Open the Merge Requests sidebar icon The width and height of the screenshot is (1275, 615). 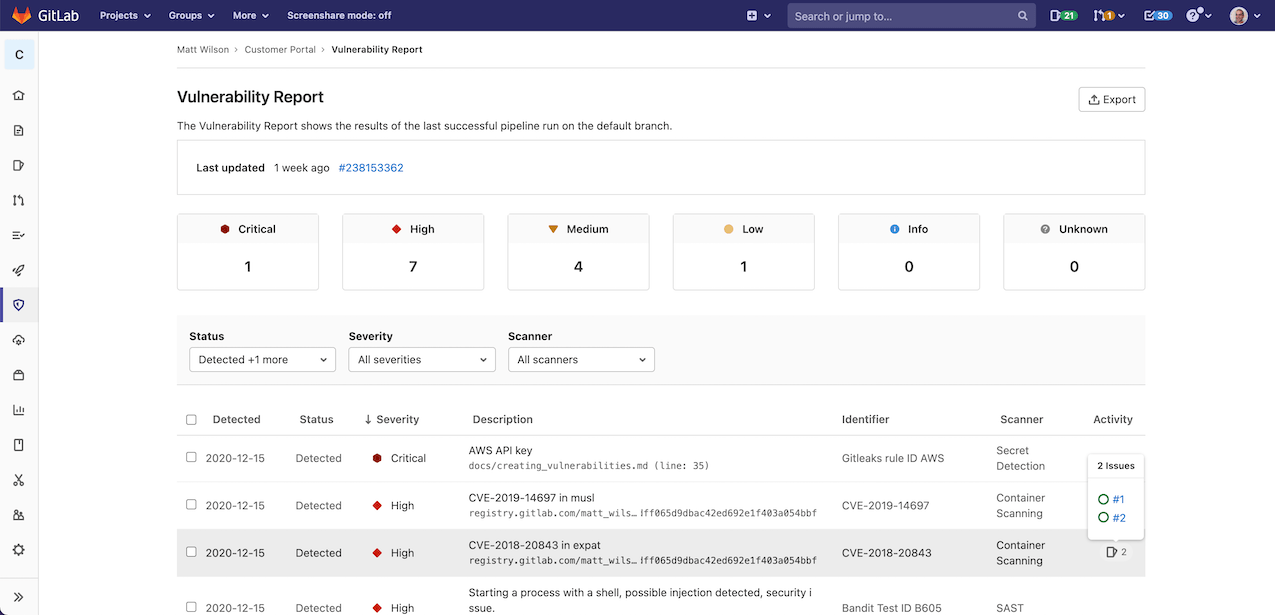coord(18,200)
